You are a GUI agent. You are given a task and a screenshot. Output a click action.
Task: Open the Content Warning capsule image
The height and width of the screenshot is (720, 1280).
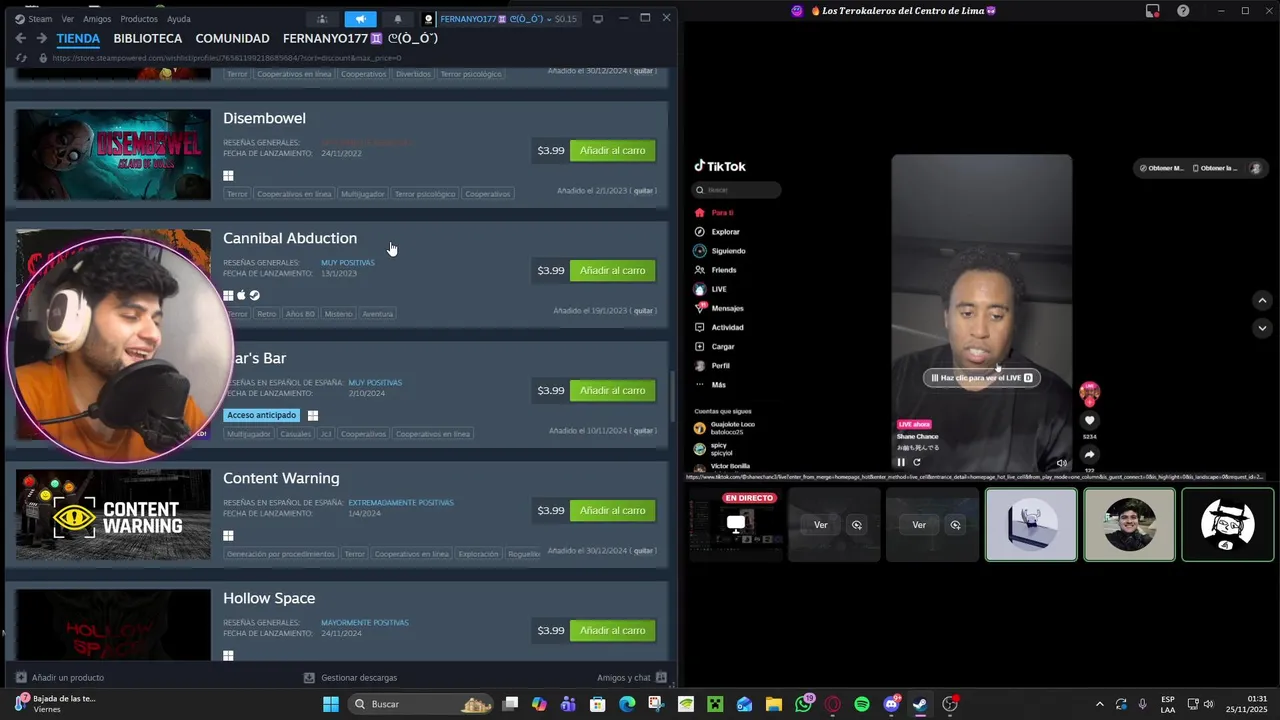113,514
